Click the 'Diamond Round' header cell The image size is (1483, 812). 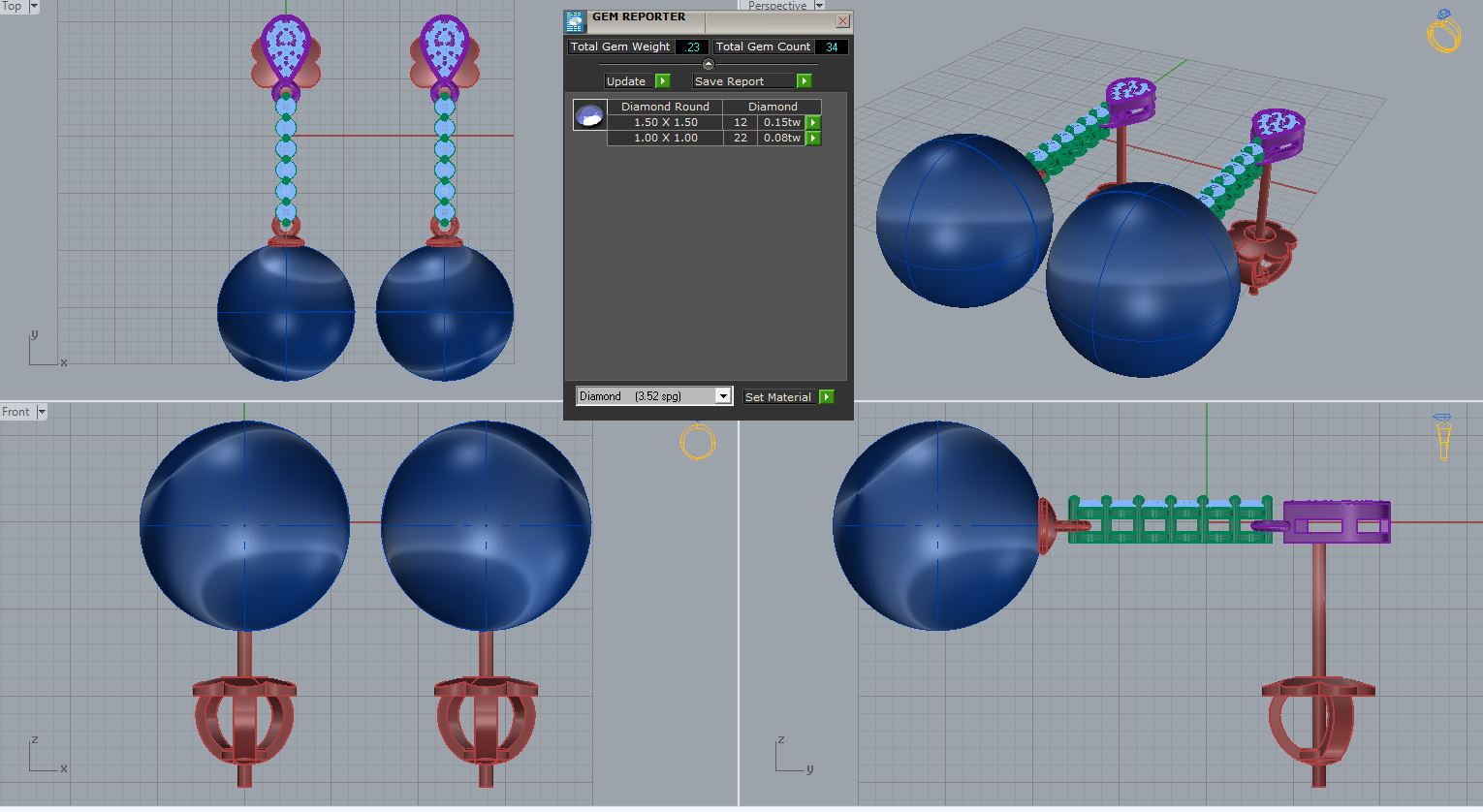(x=665, y=107)
